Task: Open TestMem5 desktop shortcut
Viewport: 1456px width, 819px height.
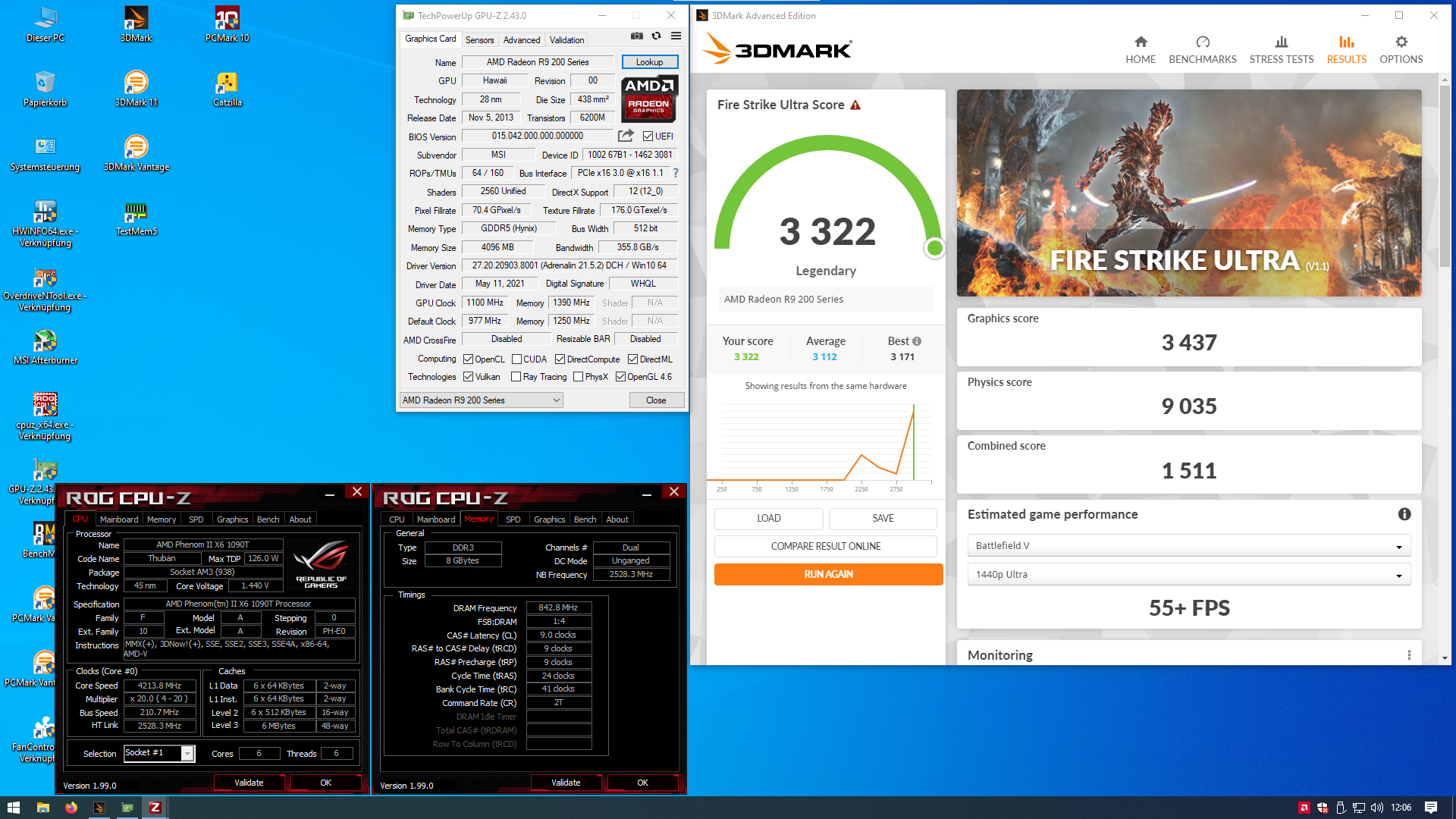Action: tap(136, 218)
